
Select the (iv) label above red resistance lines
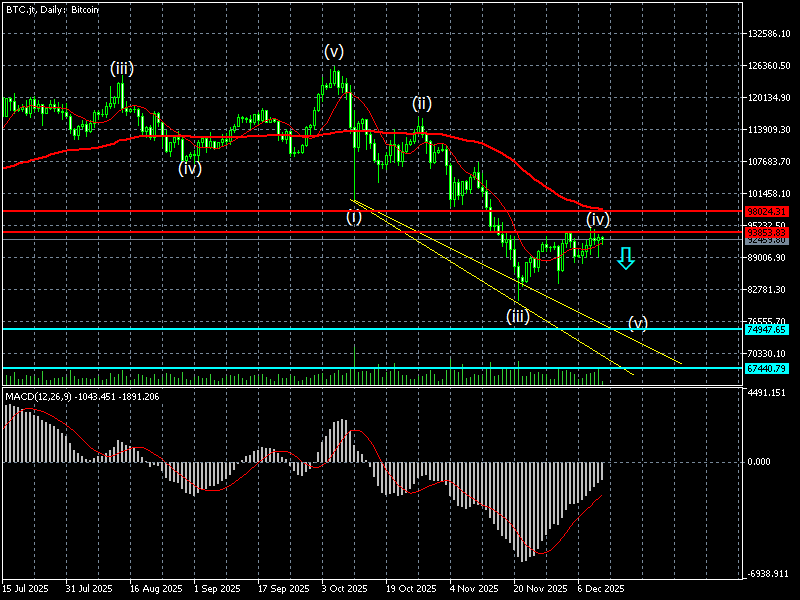point(598,218)
